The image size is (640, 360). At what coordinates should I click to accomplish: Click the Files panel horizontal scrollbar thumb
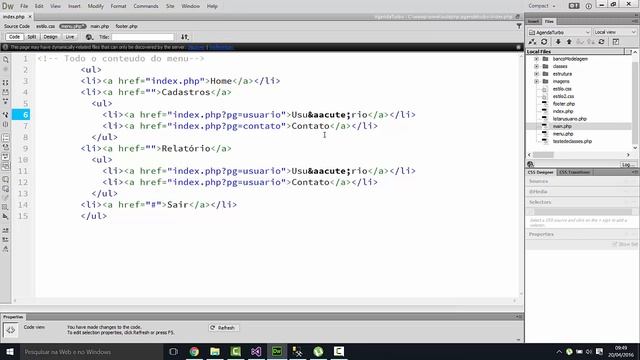coord(543,155)
